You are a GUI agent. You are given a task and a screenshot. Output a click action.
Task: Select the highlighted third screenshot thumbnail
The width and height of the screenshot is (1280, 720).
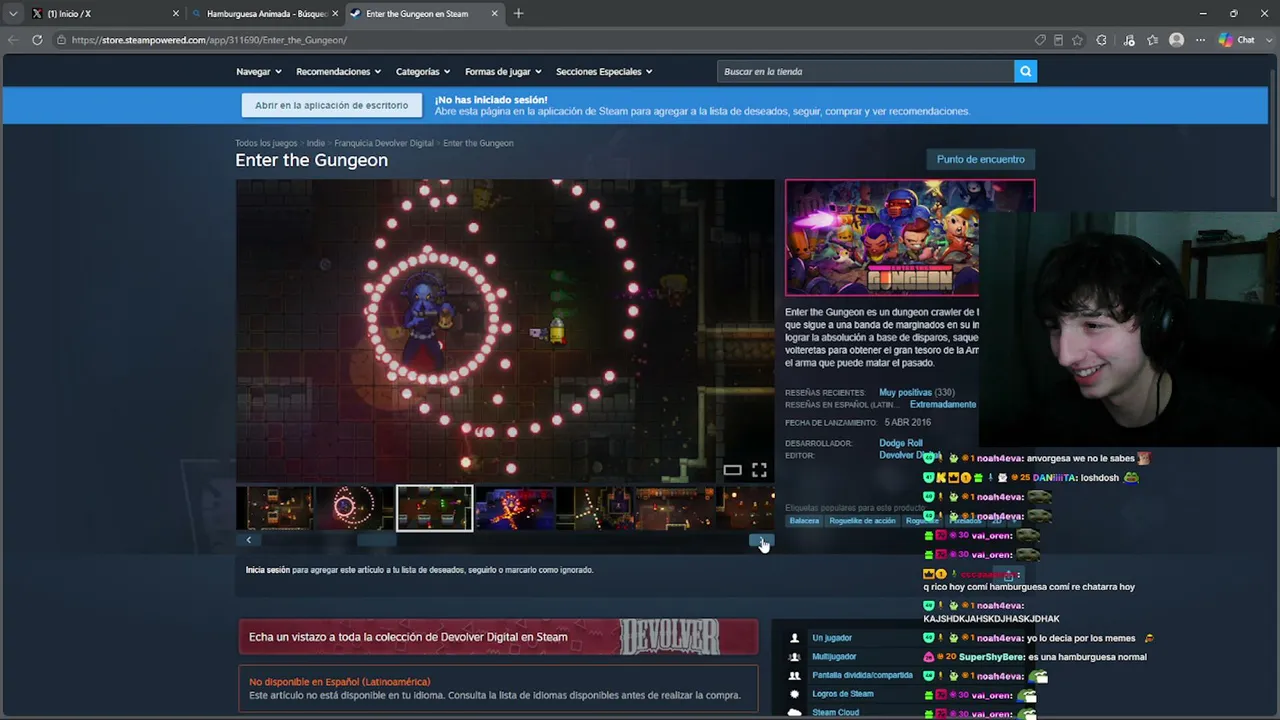click(435, 508)
